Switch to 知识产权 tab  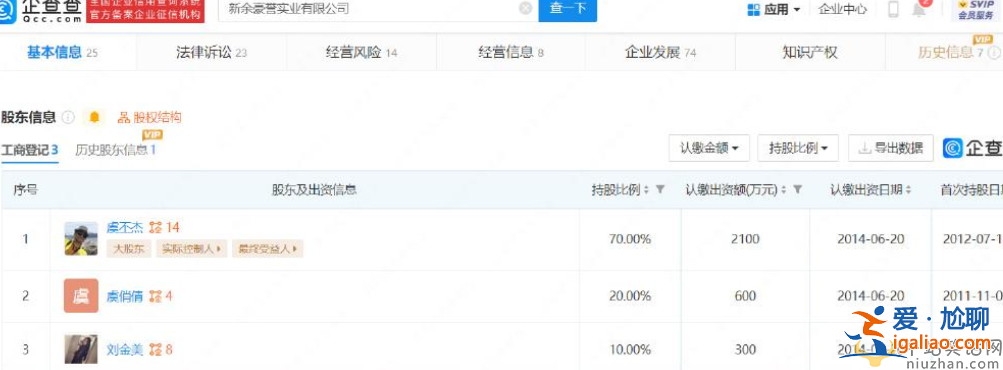click(x=810, y=52)
